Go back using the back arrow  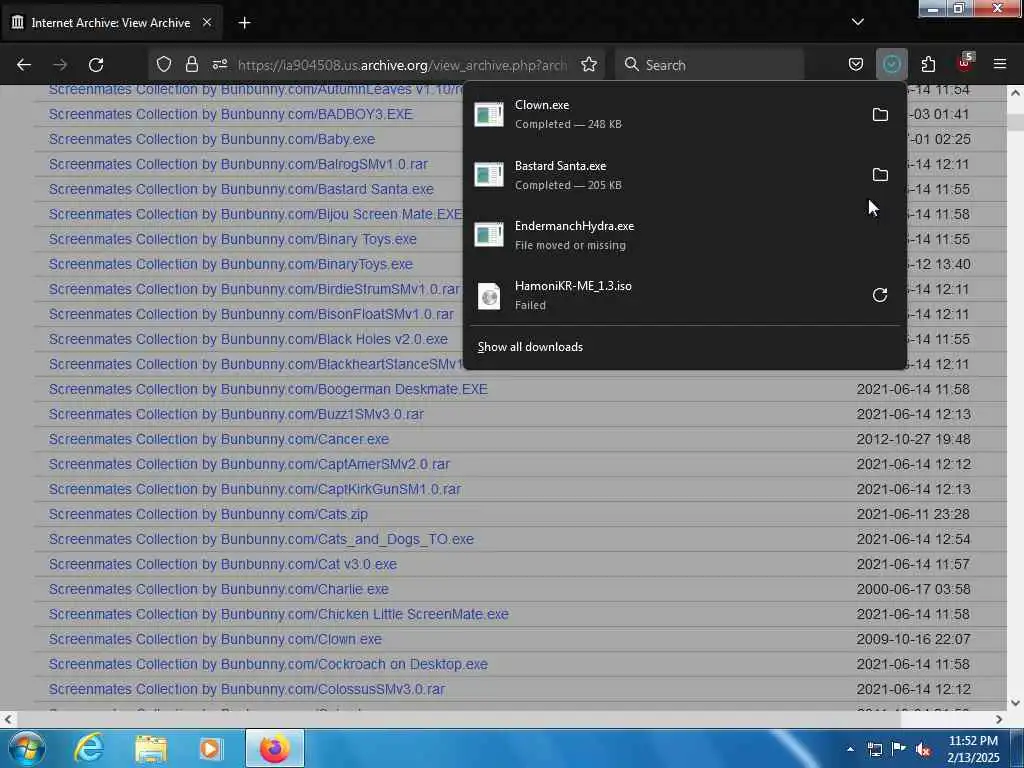(24, 65)
